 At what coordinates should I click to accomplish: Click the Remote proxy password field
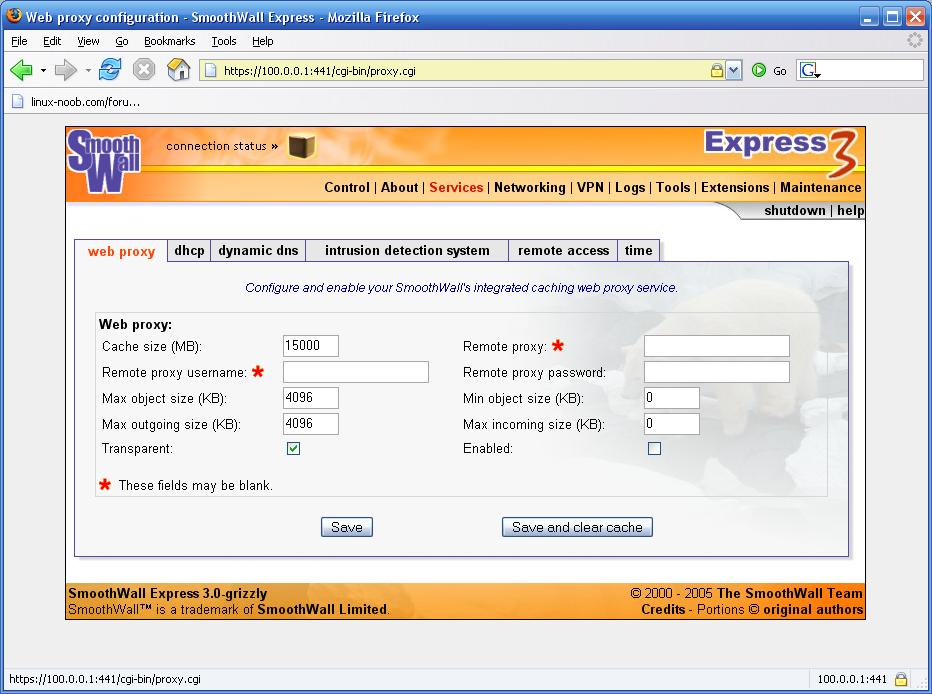717,372
